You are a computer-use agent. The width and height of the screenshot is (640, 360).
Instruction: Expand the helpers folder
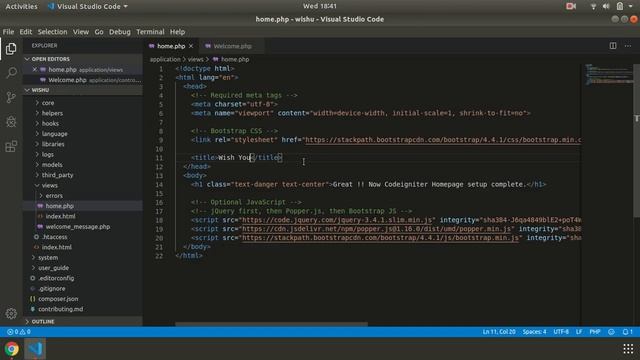click(x=52, y=113)
